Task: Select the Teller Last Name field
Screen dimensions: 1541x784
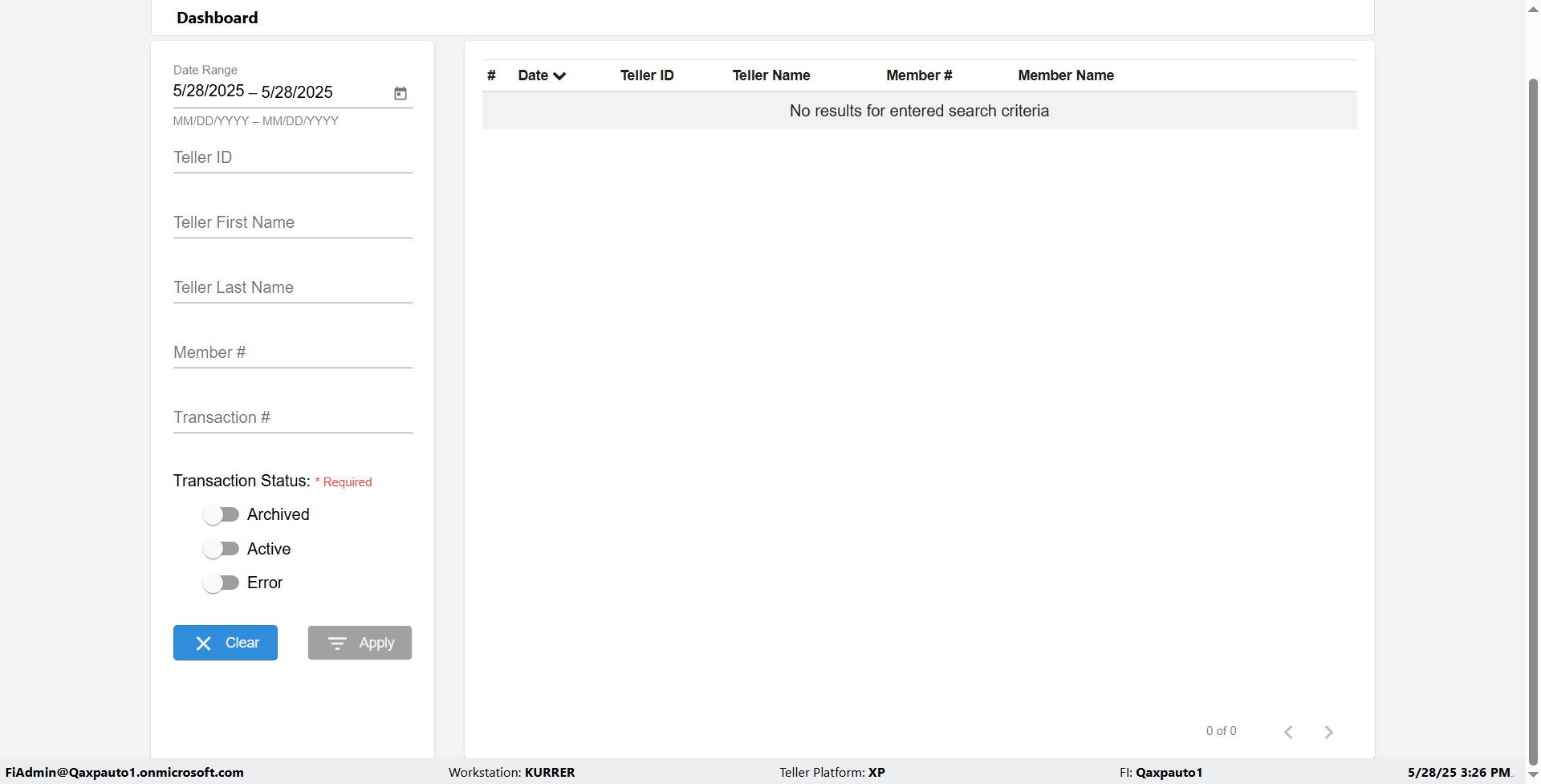Action: 292,287
